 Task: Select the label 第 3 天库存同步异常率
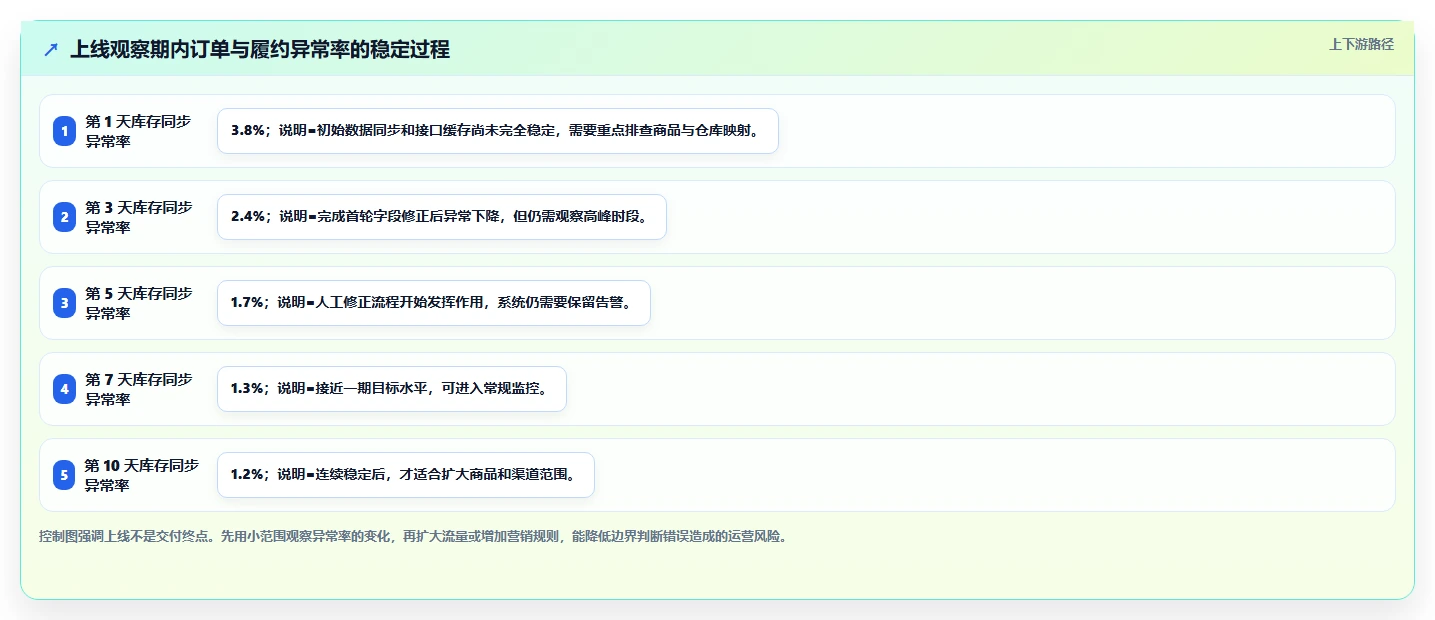pos(138,217)
